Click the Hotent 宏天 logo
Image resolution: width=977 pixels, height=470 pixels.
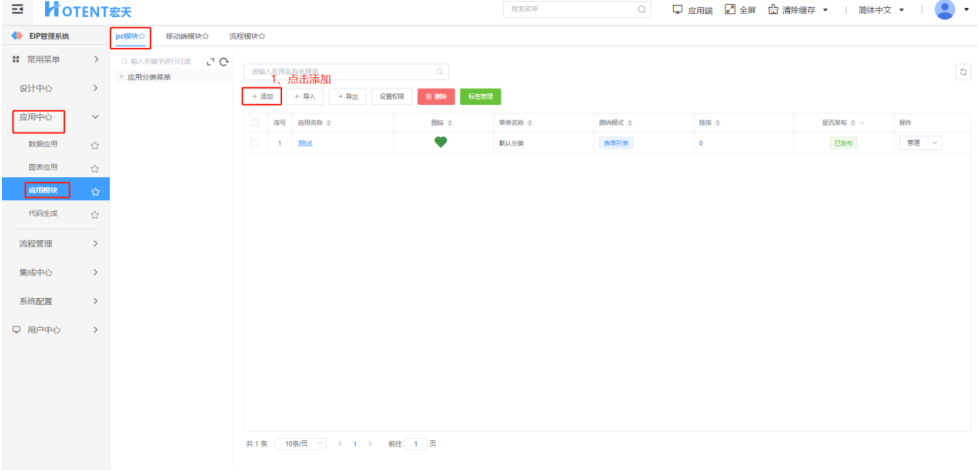[88, 9]
